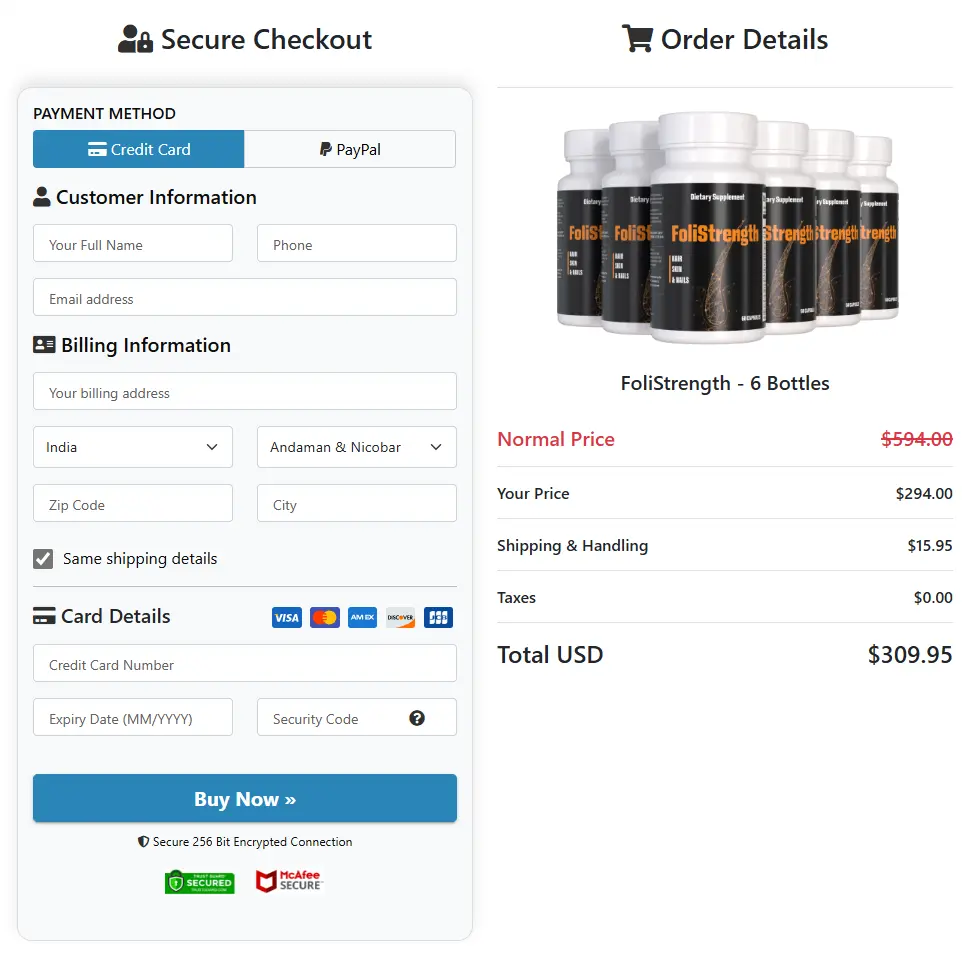Click the security code help icon

(417, 718)
